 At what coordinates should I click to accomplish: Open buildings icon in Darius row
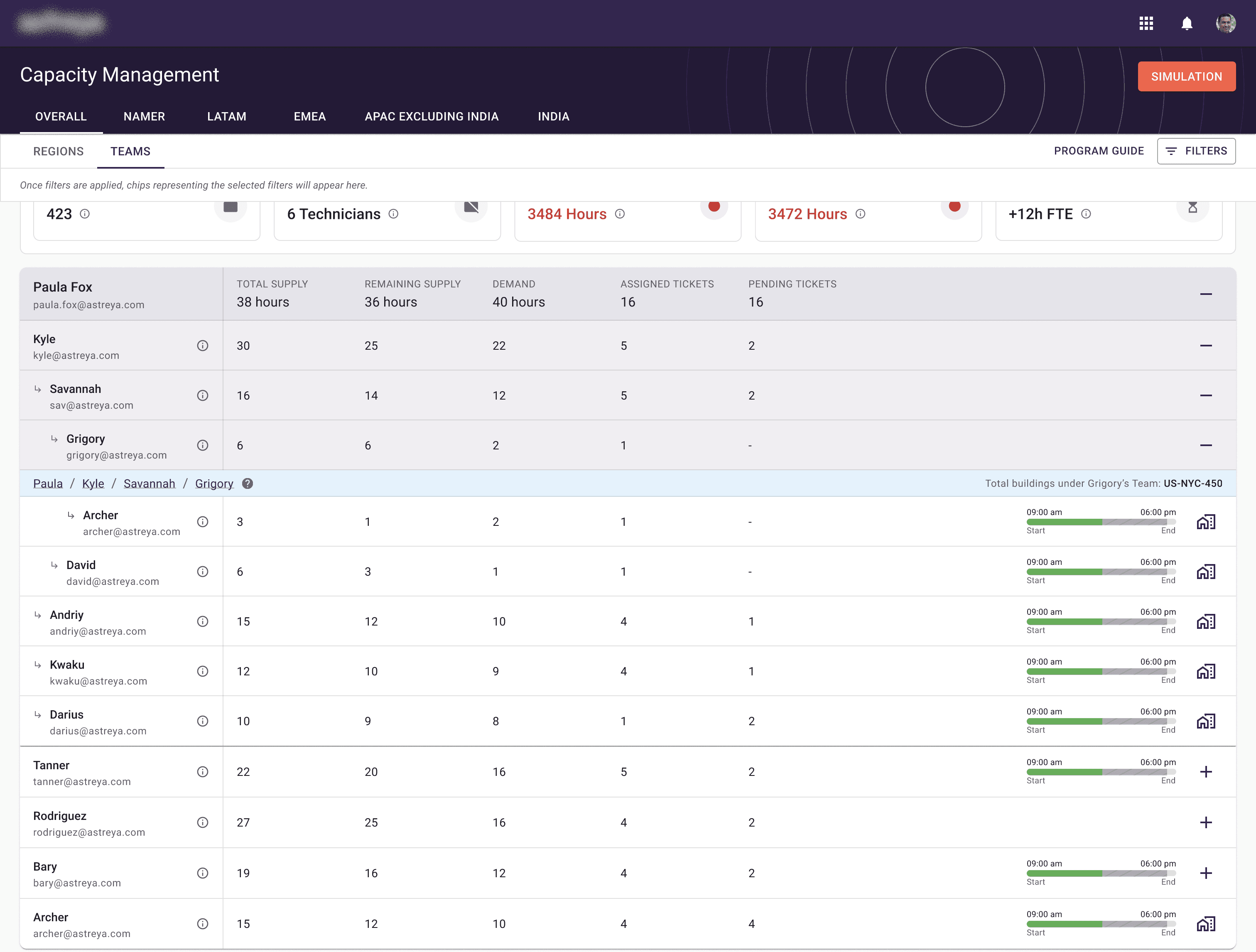click(1205, 721)
